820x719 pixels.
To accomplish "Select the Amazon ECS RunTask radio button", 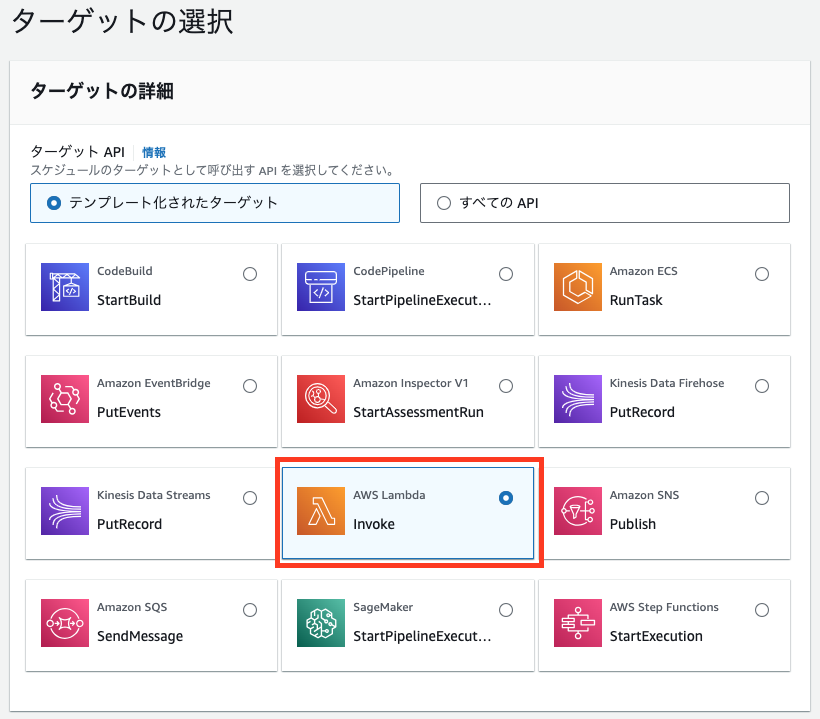I will [x=762, y=274].
